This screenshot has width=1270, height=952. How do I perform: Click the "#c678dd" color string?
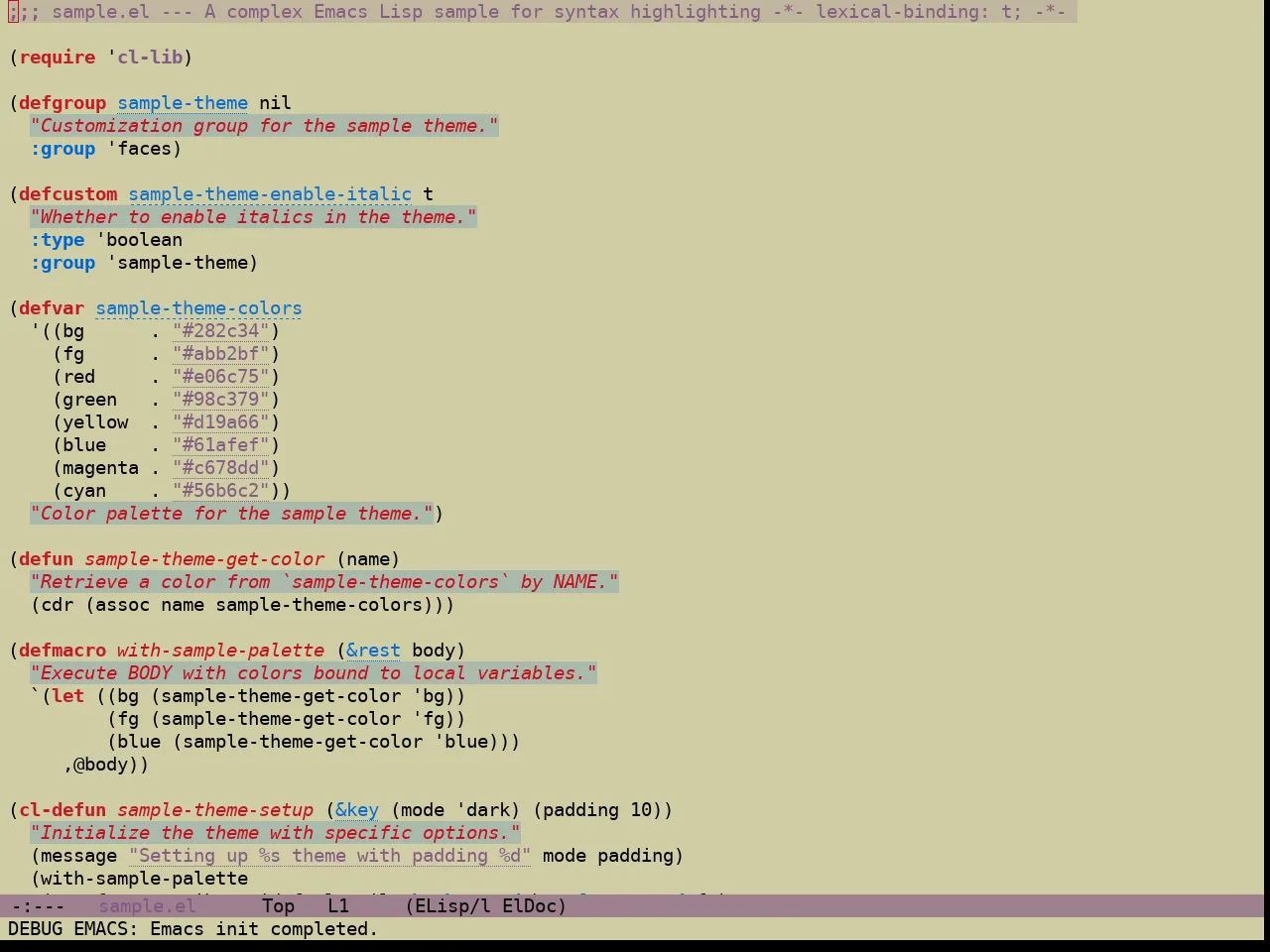[x=221, y=468]
